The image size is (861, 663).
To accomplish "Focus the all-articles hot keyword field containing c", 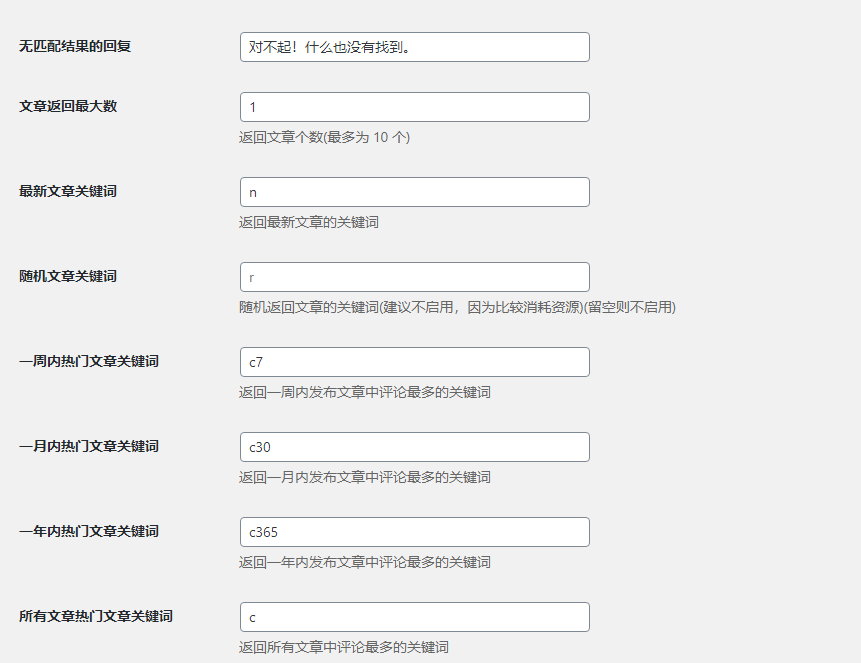I will point(414,617).
